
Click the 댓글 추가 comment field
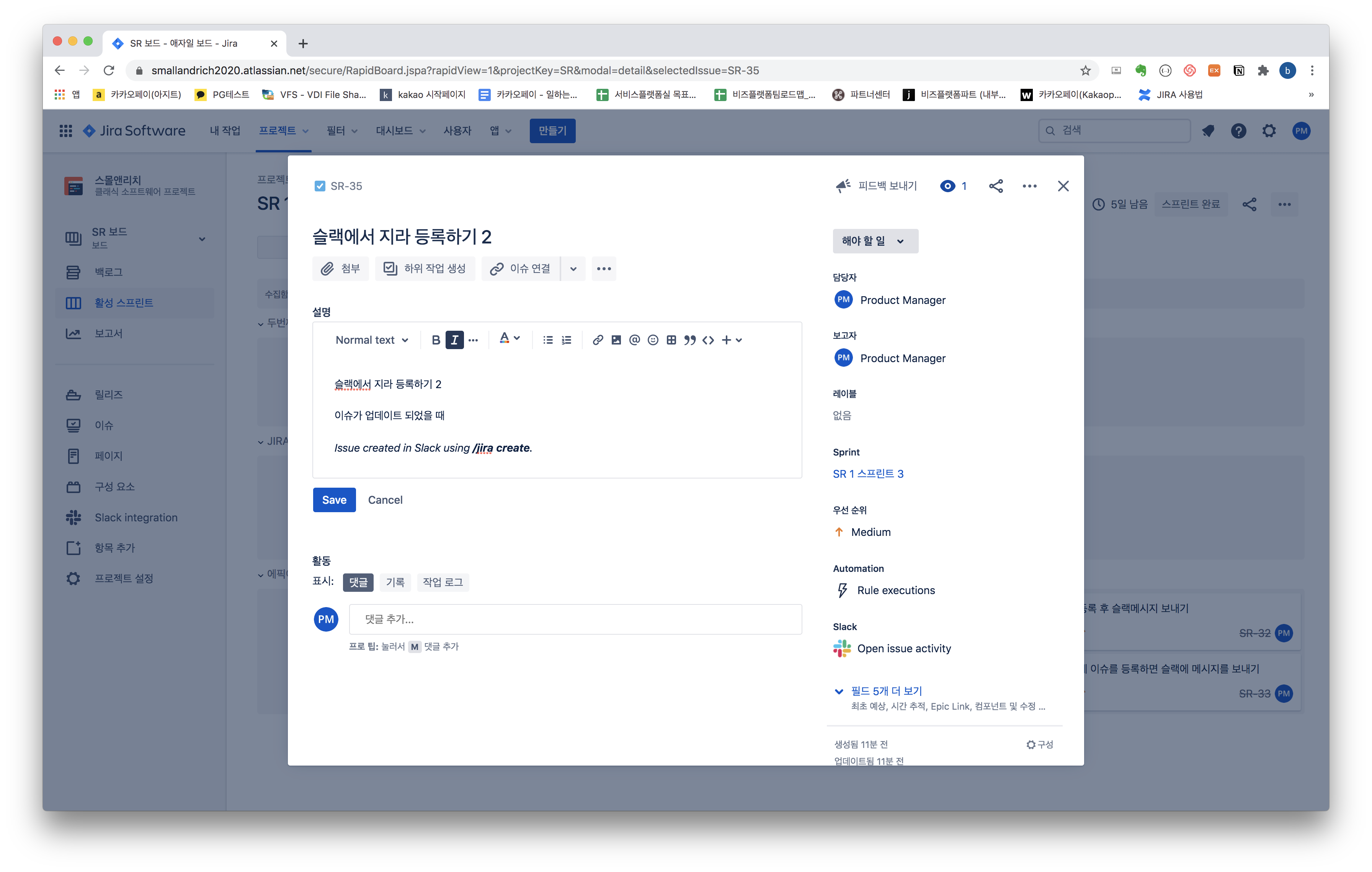575,619
